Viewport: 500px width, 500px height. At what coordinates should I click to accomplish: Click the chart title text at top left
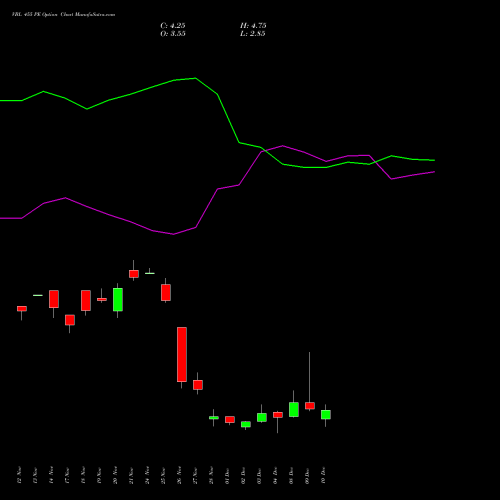63,15
